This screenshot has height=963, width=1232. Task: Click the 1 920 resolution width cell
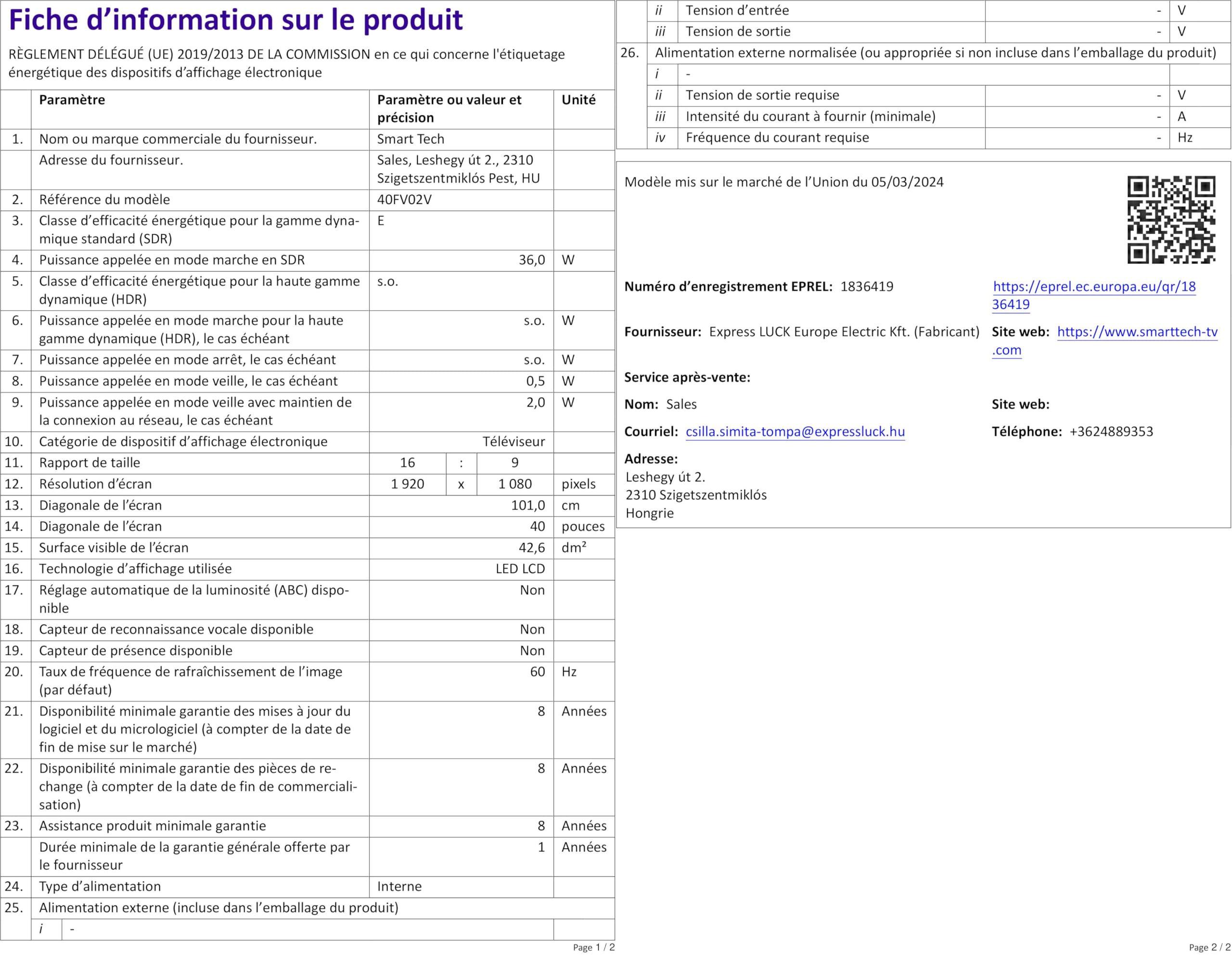[407, 484]
